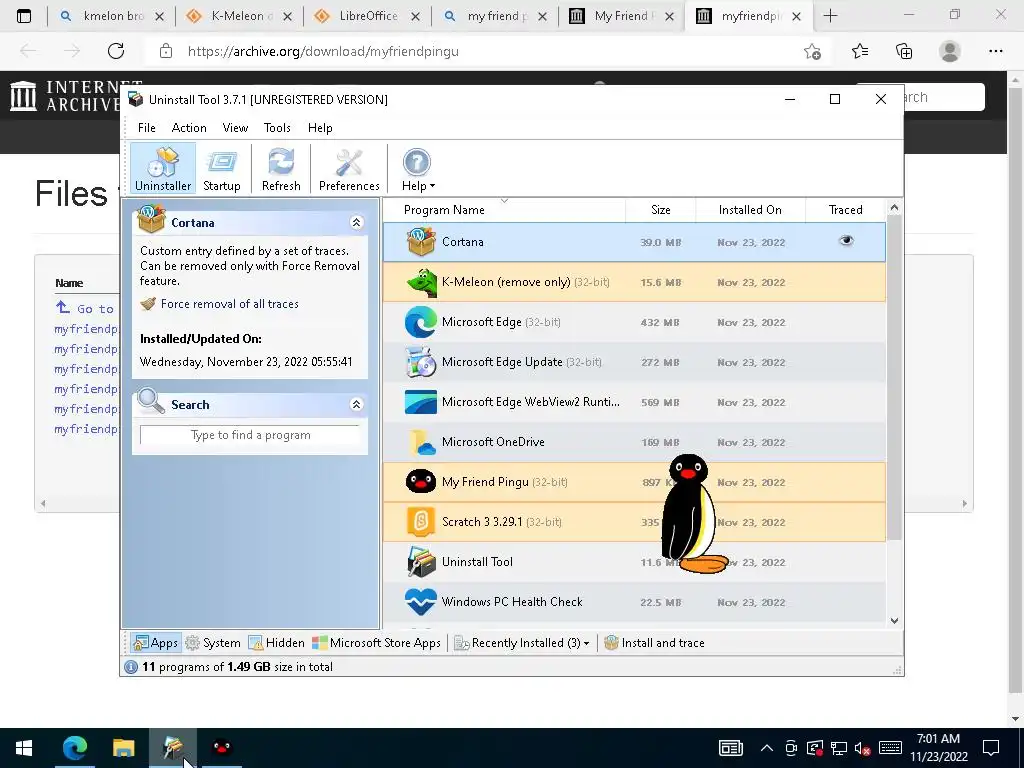Open the View menu
The height and width of the screenshot is (768, 1024).
235,128
